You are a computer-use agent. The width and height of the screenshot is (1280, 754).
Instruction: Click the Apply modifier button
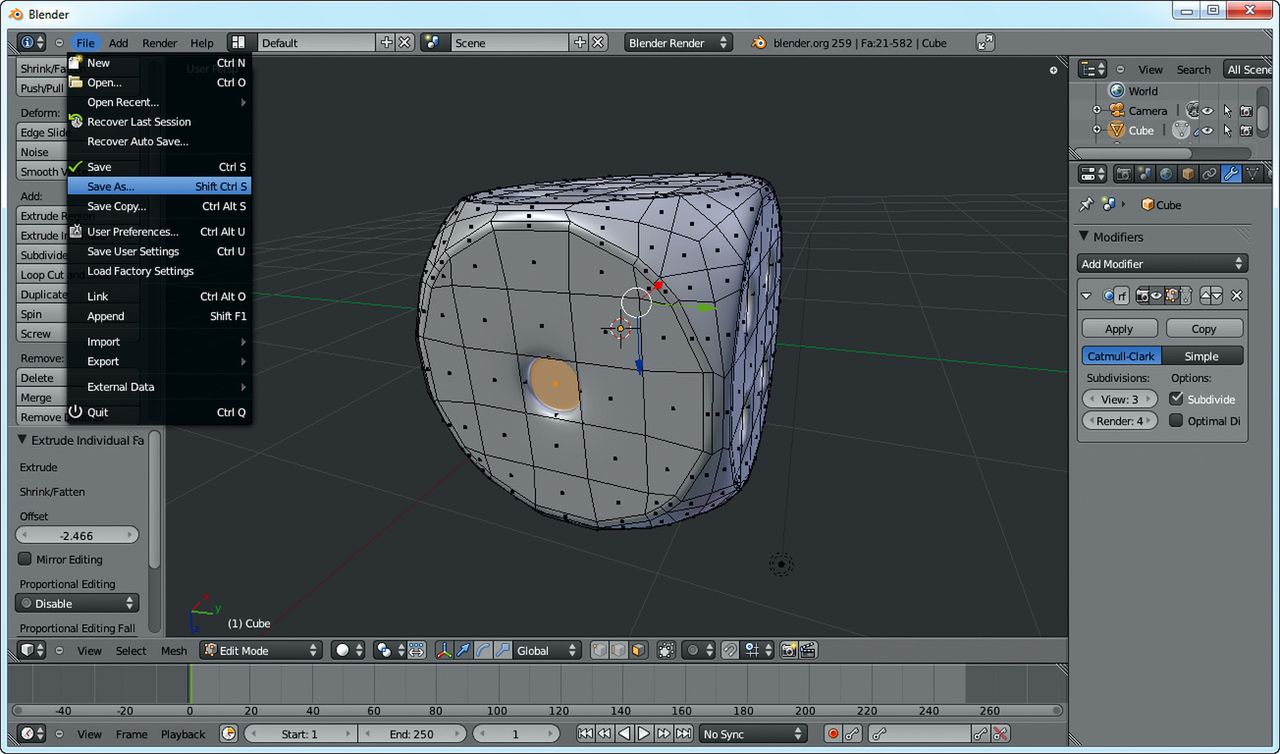[1119, 329]
